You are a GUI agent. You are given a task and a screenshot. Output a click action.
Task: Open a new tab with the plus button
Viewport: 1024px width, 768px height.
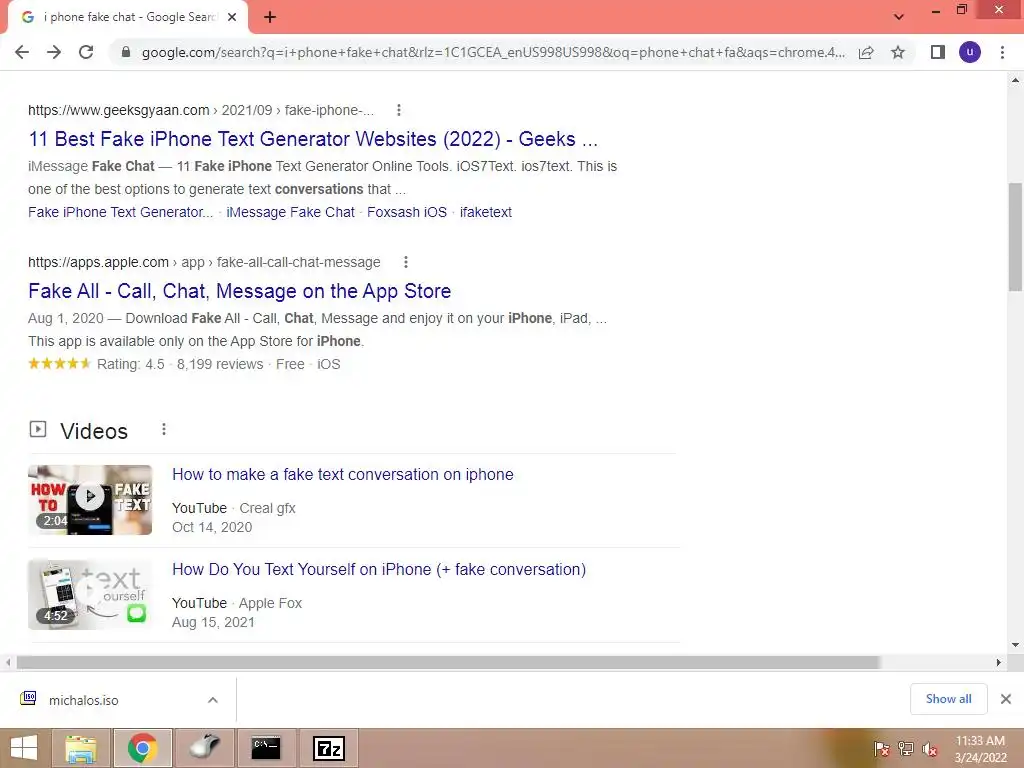(270, 17)
